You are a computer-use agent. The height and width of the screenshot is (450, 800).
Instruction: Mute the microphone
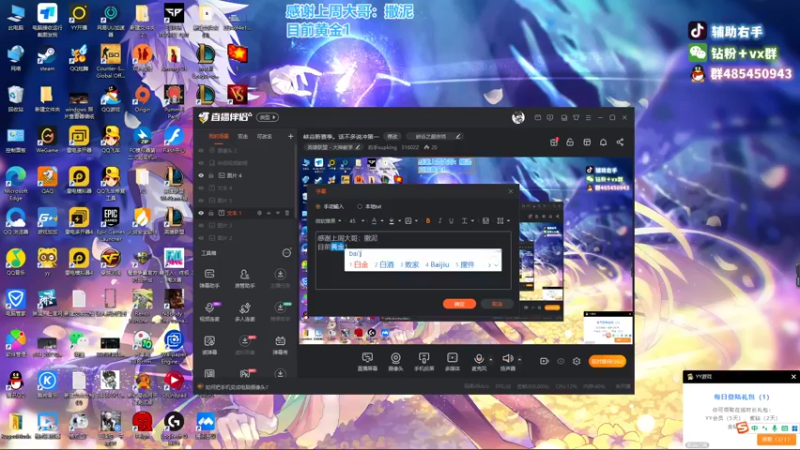coord(479,361)
